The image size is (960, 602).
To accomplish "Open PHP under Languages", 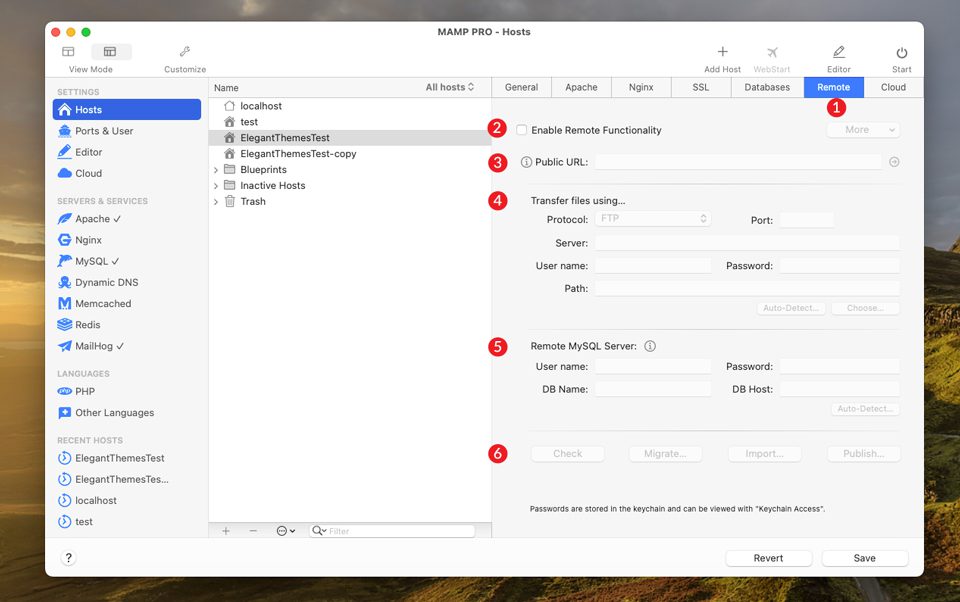I will point(82,393).
